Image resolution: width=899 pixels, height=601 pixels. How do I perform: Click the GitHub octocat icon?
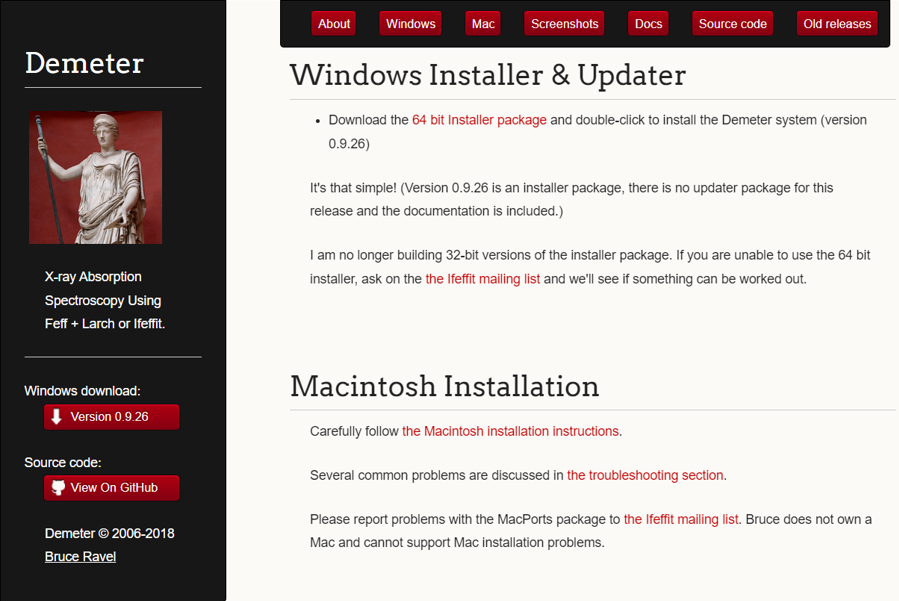click(58, 487)
